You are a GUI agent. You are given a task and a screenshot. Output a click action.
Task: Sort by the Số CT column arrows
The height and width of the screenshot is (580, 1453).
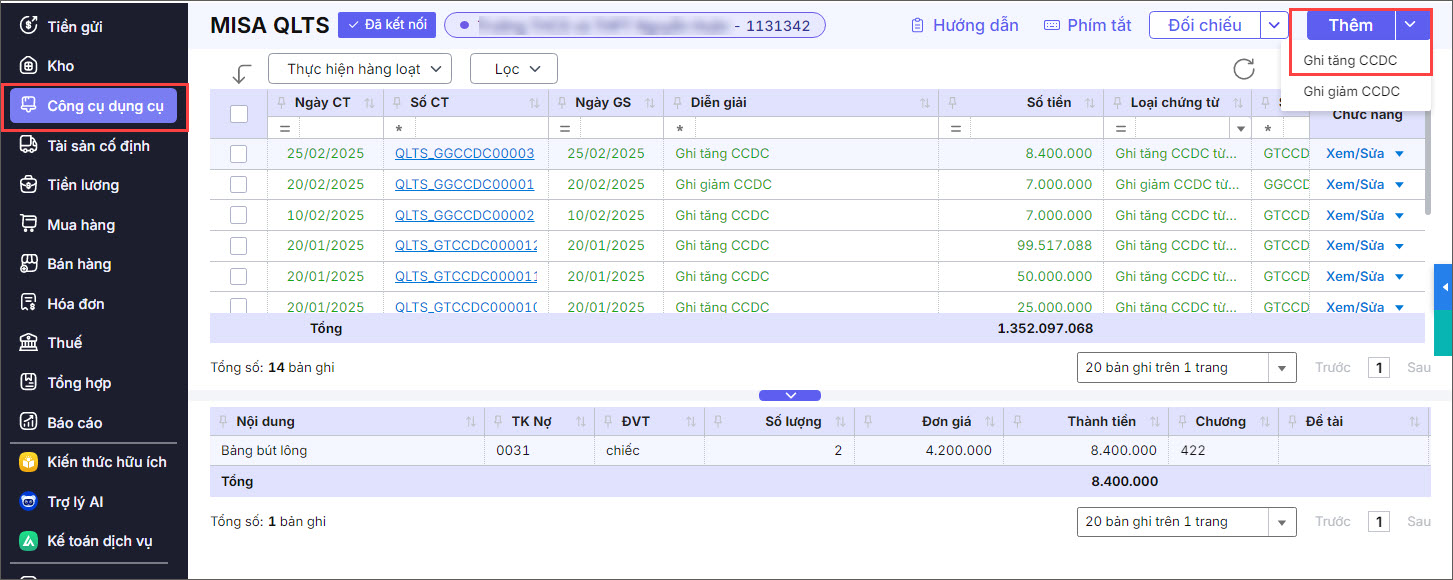click(534, 103)
